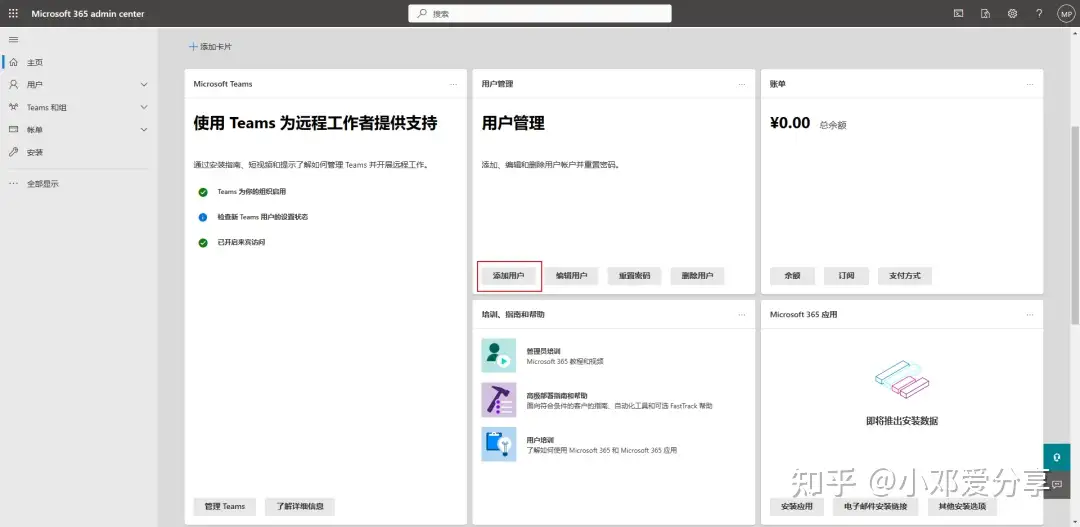Open the help question mark icon
1080x527 pixels.
[x=1039, y=13]
